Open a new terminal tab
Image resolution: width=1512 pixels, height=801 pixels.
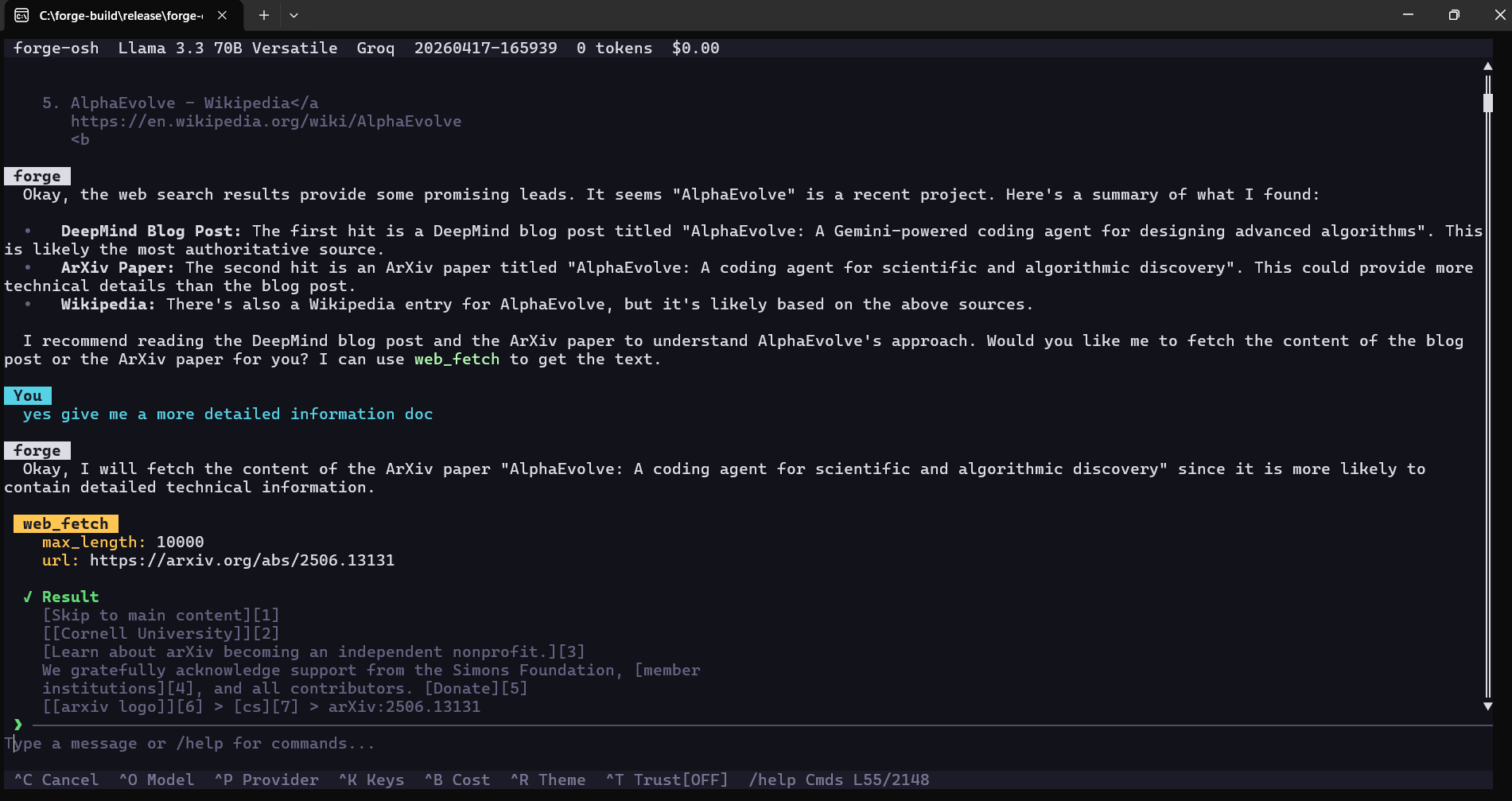(x=264, y=15)
